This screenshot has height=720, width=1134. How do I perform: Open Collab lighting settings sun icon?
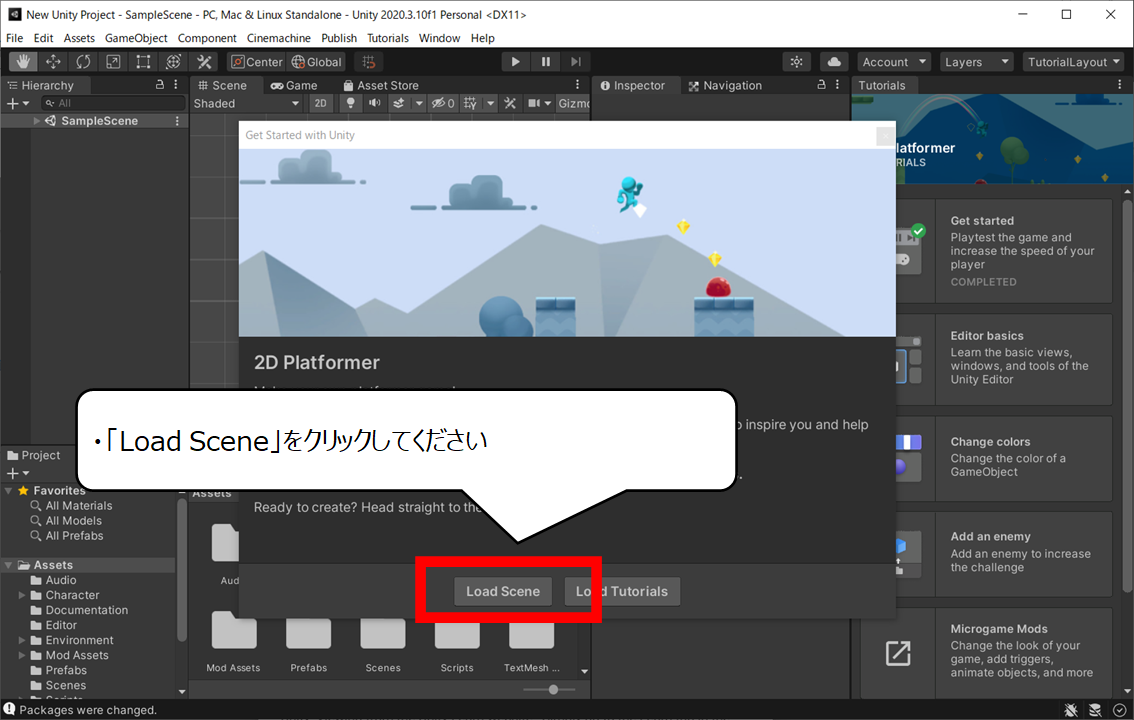point(796,62)
